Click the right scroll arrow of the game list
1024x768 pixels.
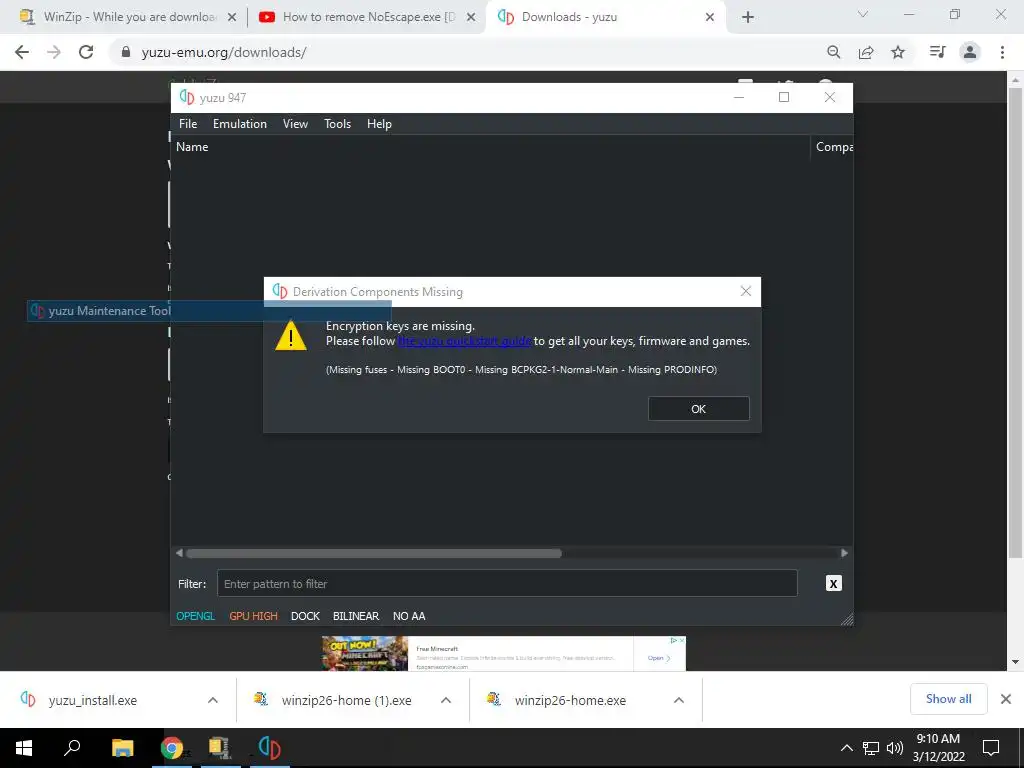844,553
